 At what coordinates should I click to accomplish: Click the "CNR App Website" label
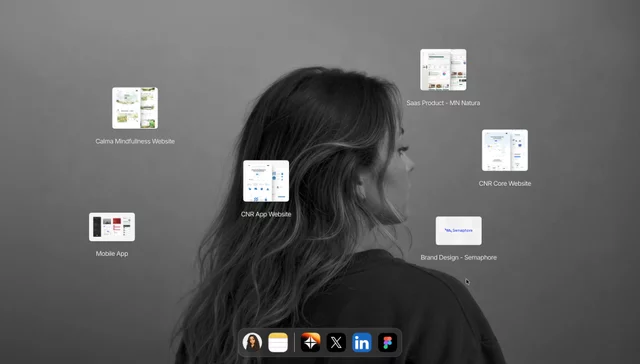(x=266, y=214)
